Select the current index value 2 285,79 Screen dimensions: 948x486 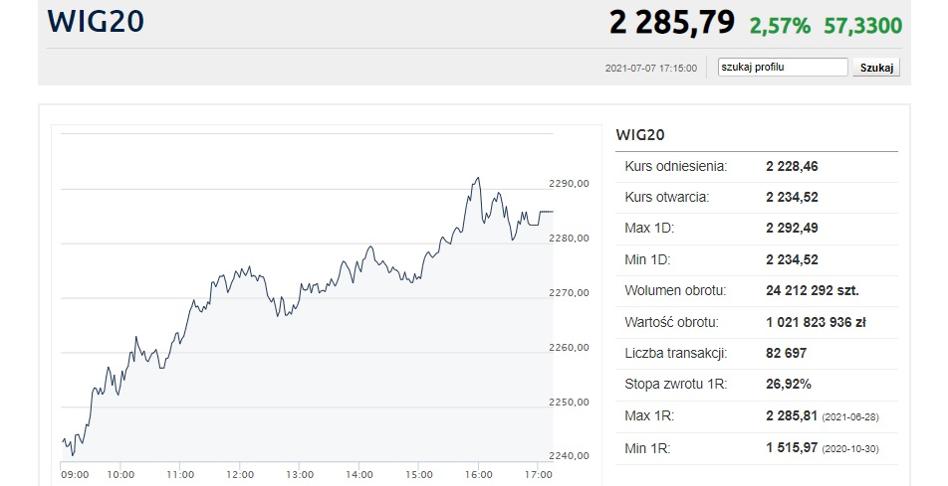click(x=671, y=22)
